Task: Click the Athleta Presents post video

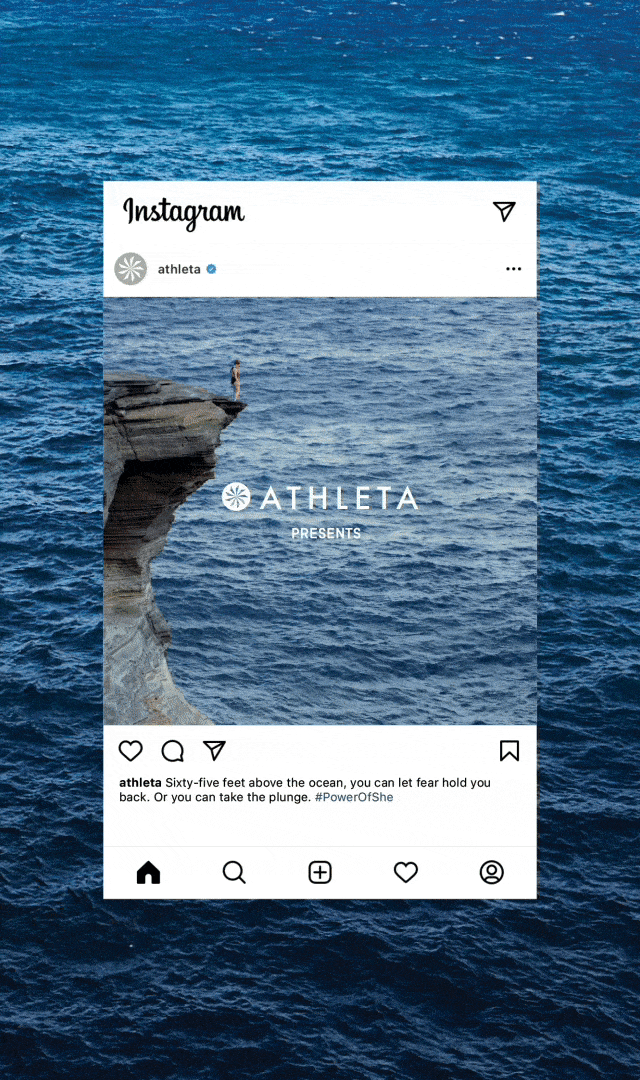Action: pos(320,510)
